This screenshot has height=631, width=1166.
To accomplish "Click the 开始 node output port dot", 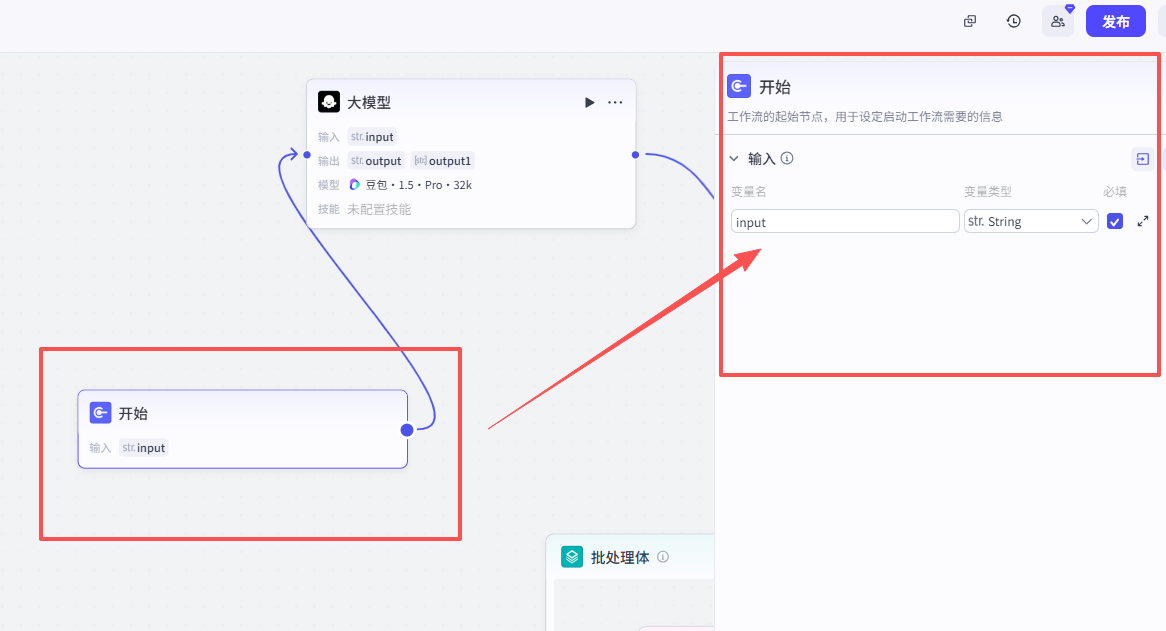I will 407,430.
